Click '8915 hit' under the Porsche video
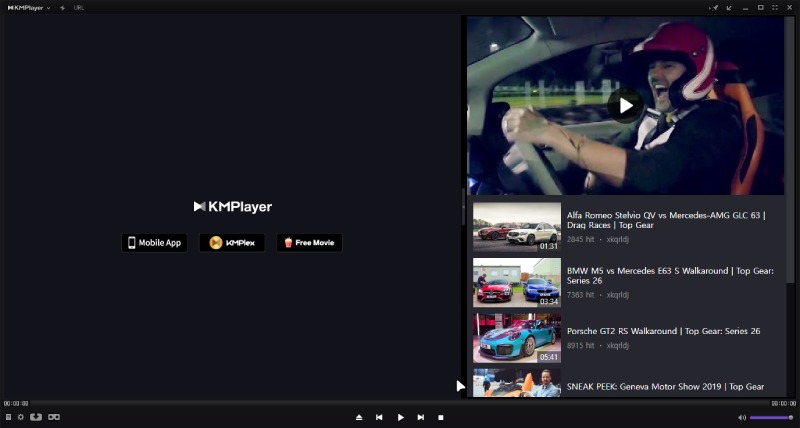 point(581,345)
